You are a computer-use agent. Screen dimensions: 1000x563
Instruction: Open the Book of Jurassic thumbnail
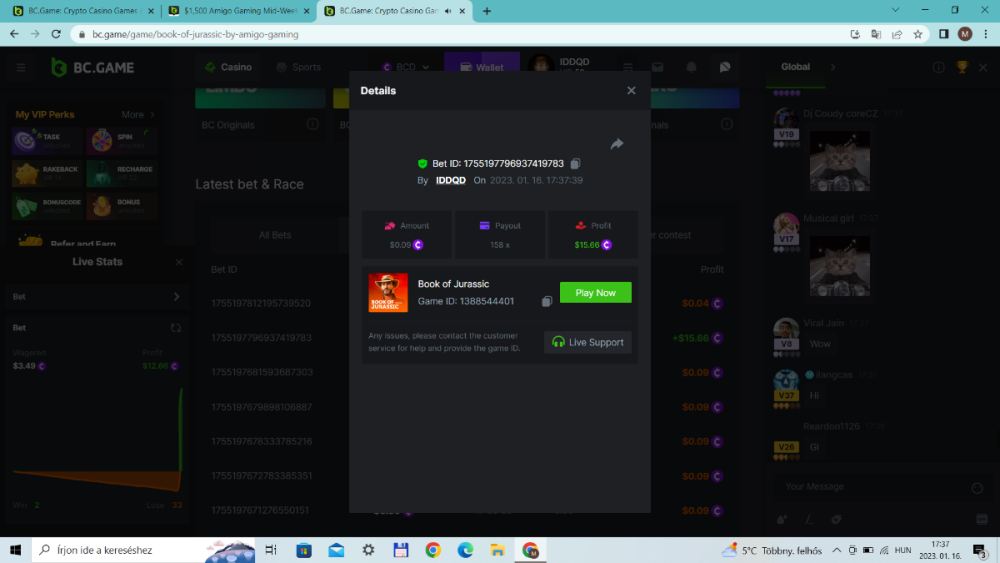388,293
